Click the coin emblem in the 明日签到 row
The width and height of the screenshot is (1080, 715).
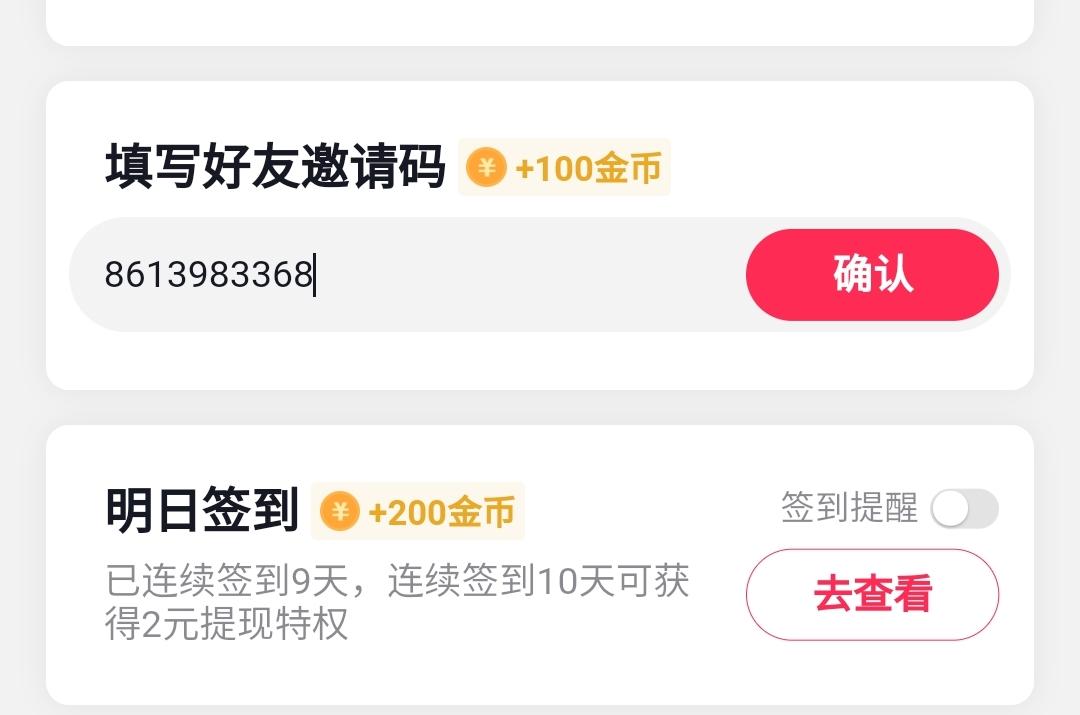point(341,510)
